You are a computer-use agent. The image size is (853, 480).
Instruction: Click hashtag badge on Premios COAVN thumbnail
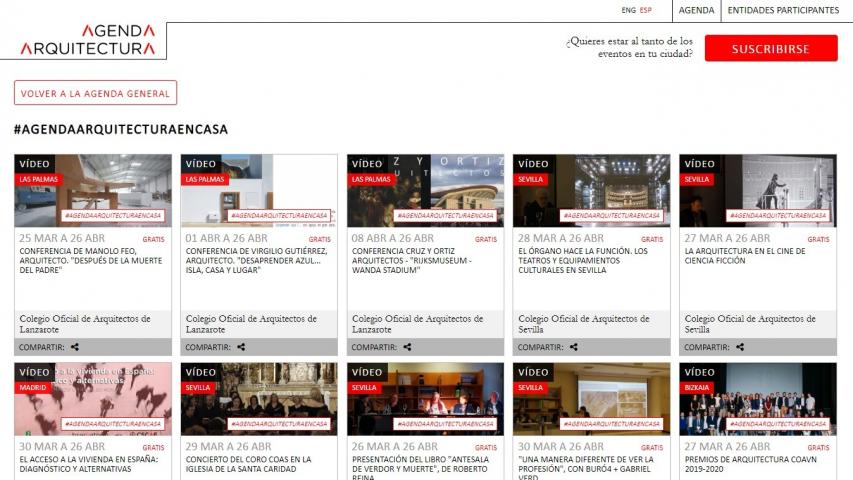[778, 423]
